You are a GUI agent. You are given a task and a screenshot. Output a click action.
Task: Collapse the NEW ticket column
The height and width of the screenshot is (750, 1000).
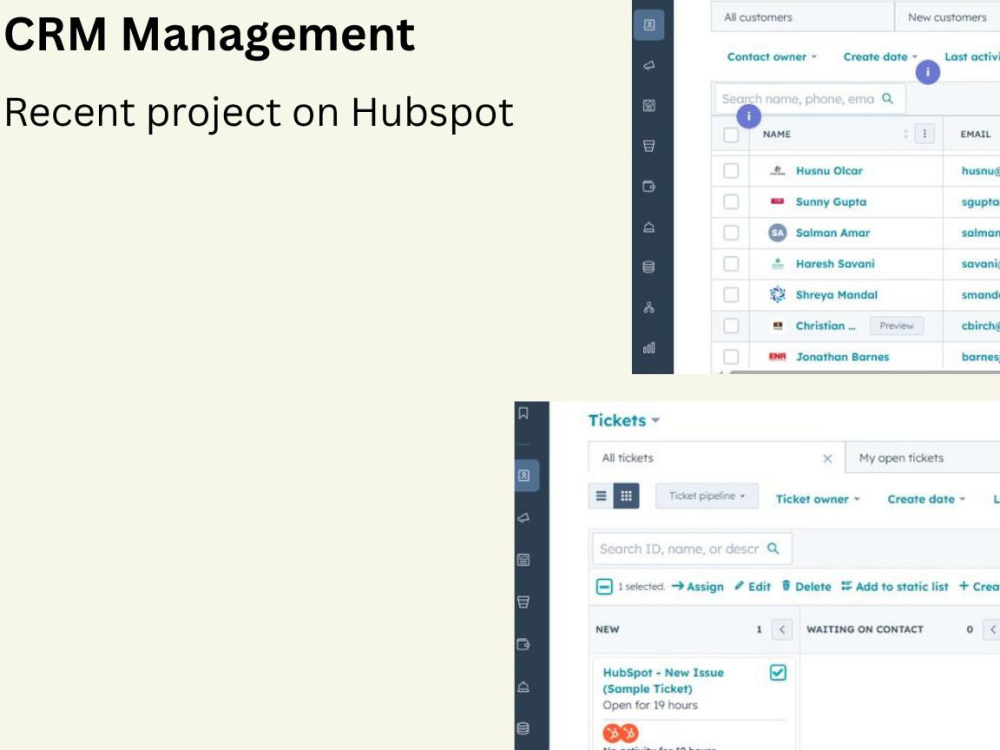click(x=782, y=629)
